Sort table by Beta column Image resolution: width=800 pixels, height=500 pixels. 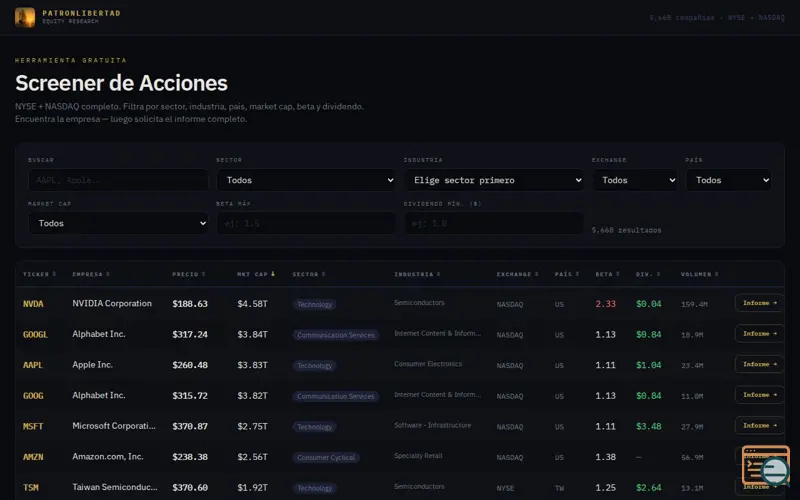point(607,274)
